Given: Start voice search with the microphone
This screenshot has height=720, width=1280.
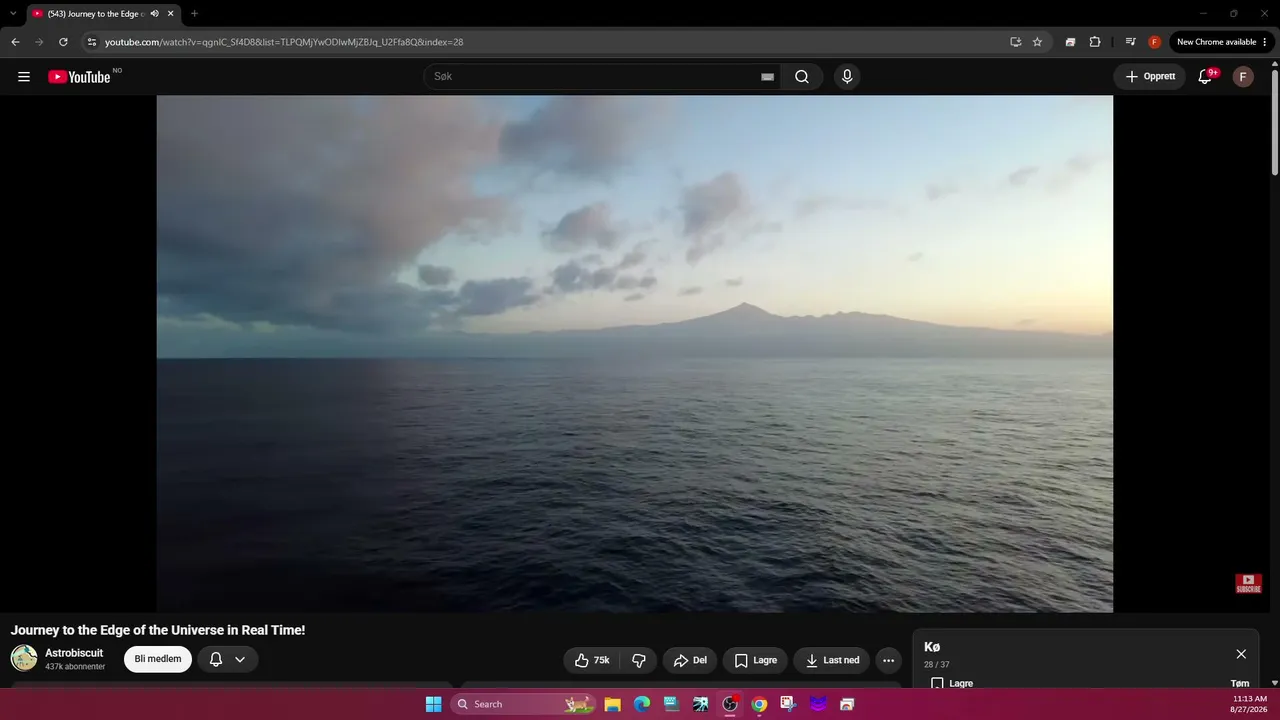Looking at the screenshot, I should (x=847, y=77).
